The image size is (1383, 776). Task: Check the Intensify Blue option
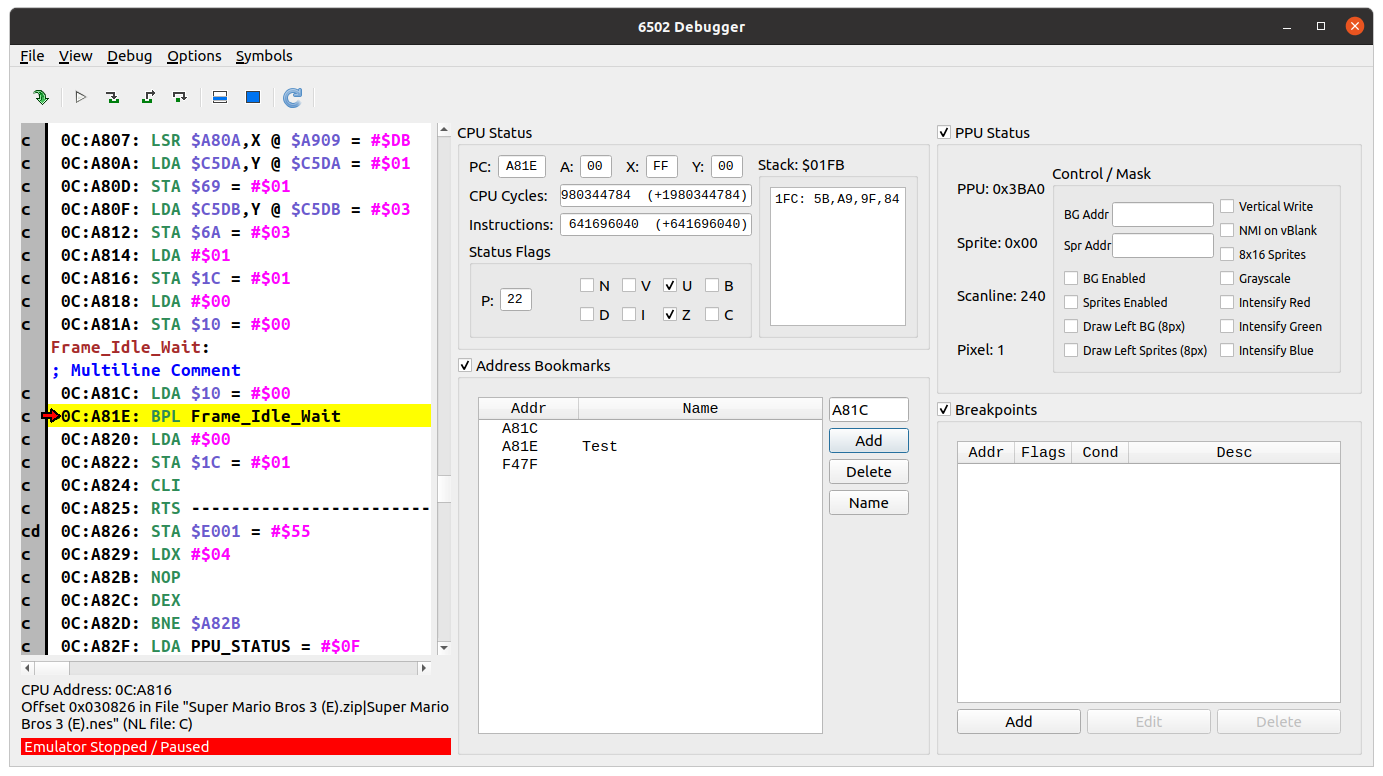tap(1227, 350)
